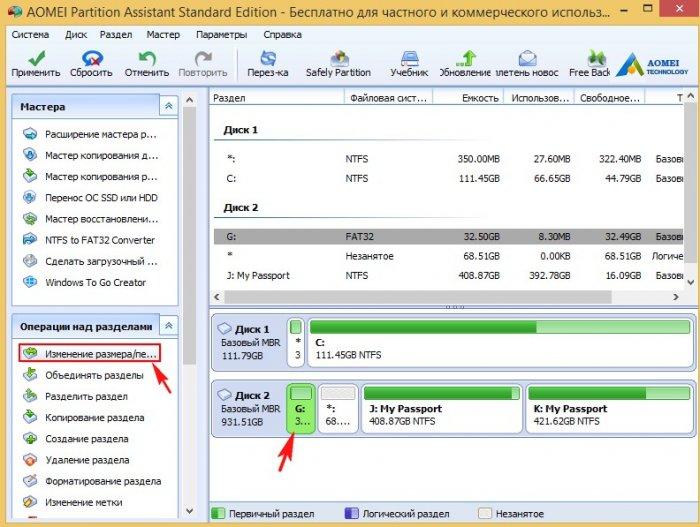Open the Раздел menu
The width and height of the screenshot is (700, 527).
click(x=116, y=34)
